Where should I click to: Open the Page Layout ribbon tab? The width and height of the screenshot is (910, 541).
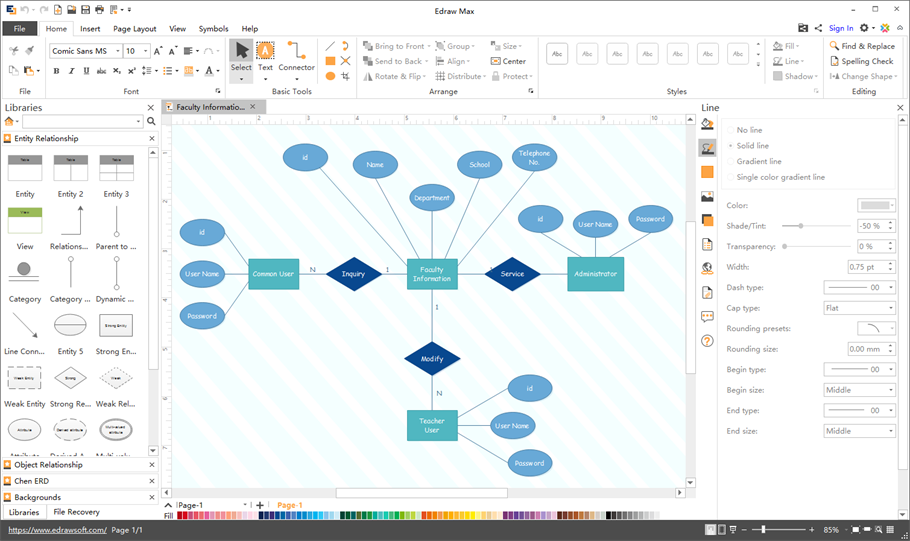134,29
